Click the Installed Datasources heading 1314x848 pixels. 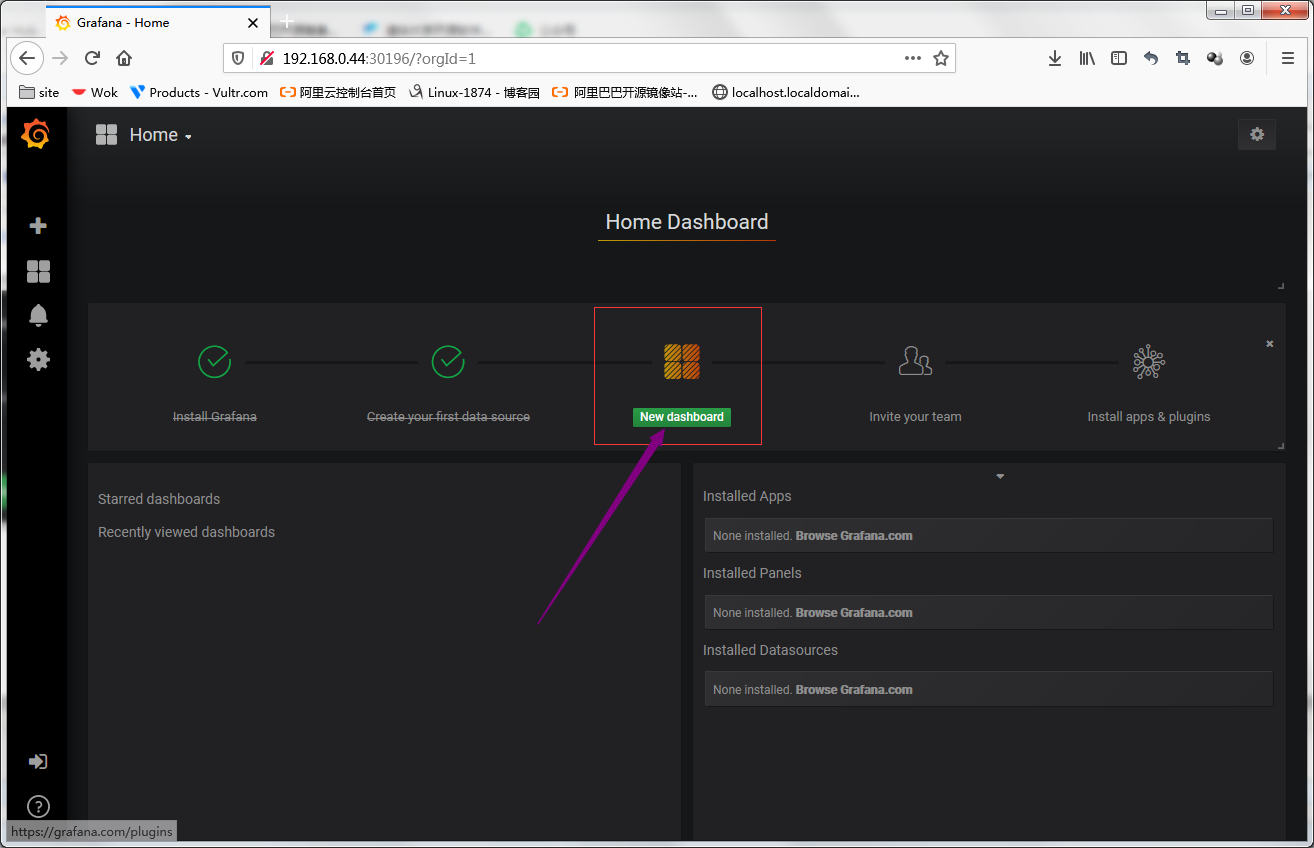click(770, 650)
